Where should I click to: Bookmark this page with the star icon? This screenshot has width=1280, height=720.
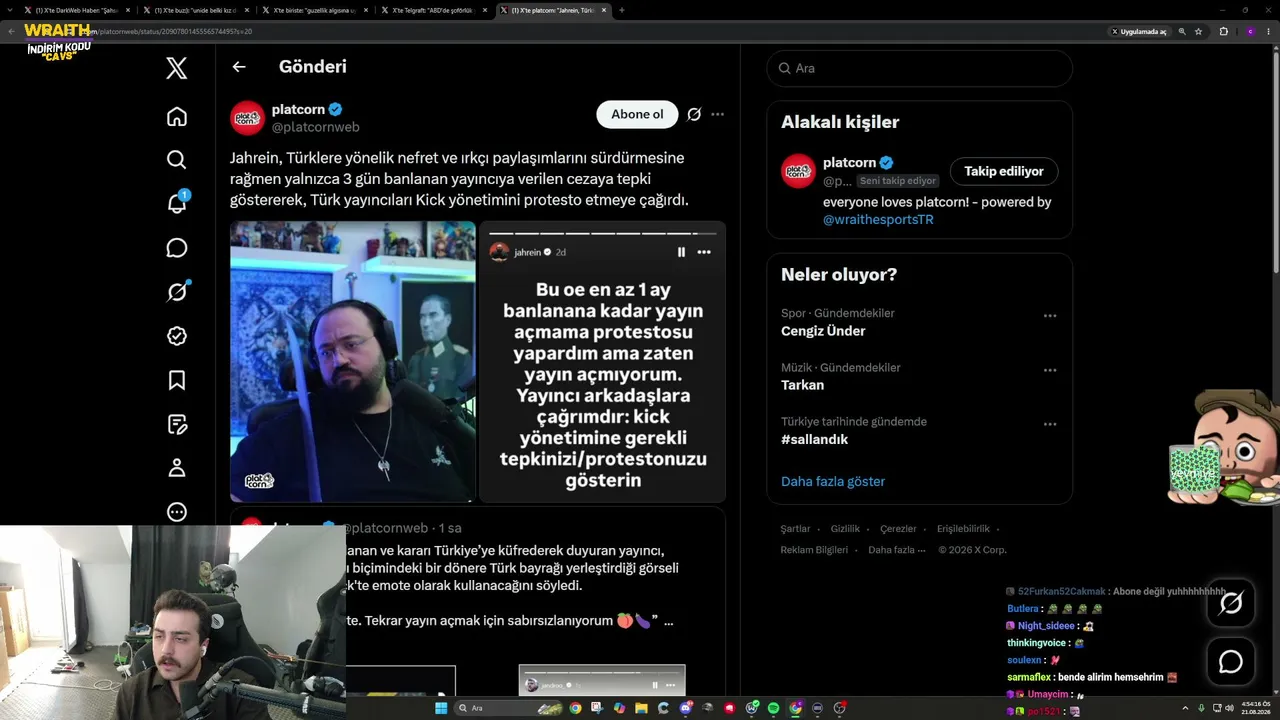coord(1198,32)
